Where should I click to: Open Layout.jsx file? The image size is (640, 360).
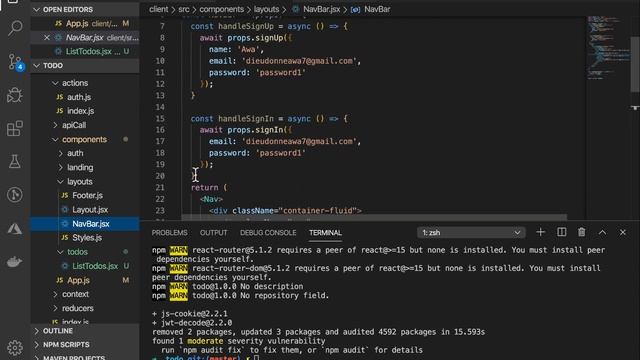(85, 210)
